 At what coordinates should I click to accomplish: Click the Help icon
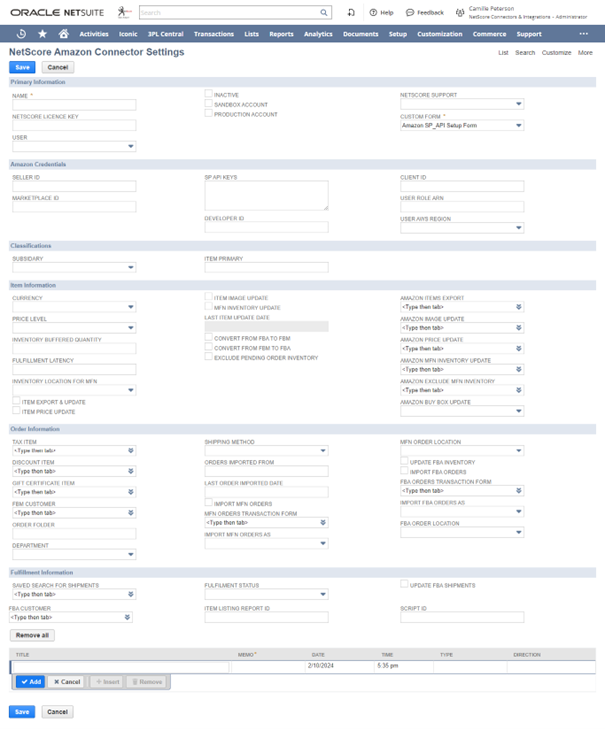point(373,13)
